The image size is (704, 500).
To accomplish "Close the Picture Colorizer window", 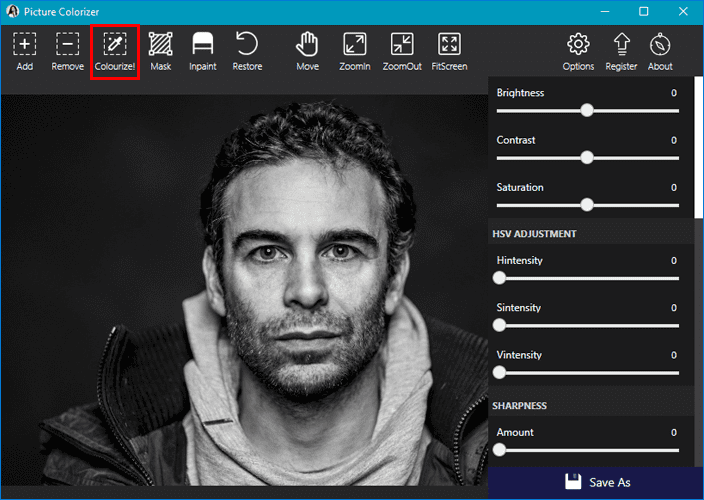I will (x=683, y=11).
